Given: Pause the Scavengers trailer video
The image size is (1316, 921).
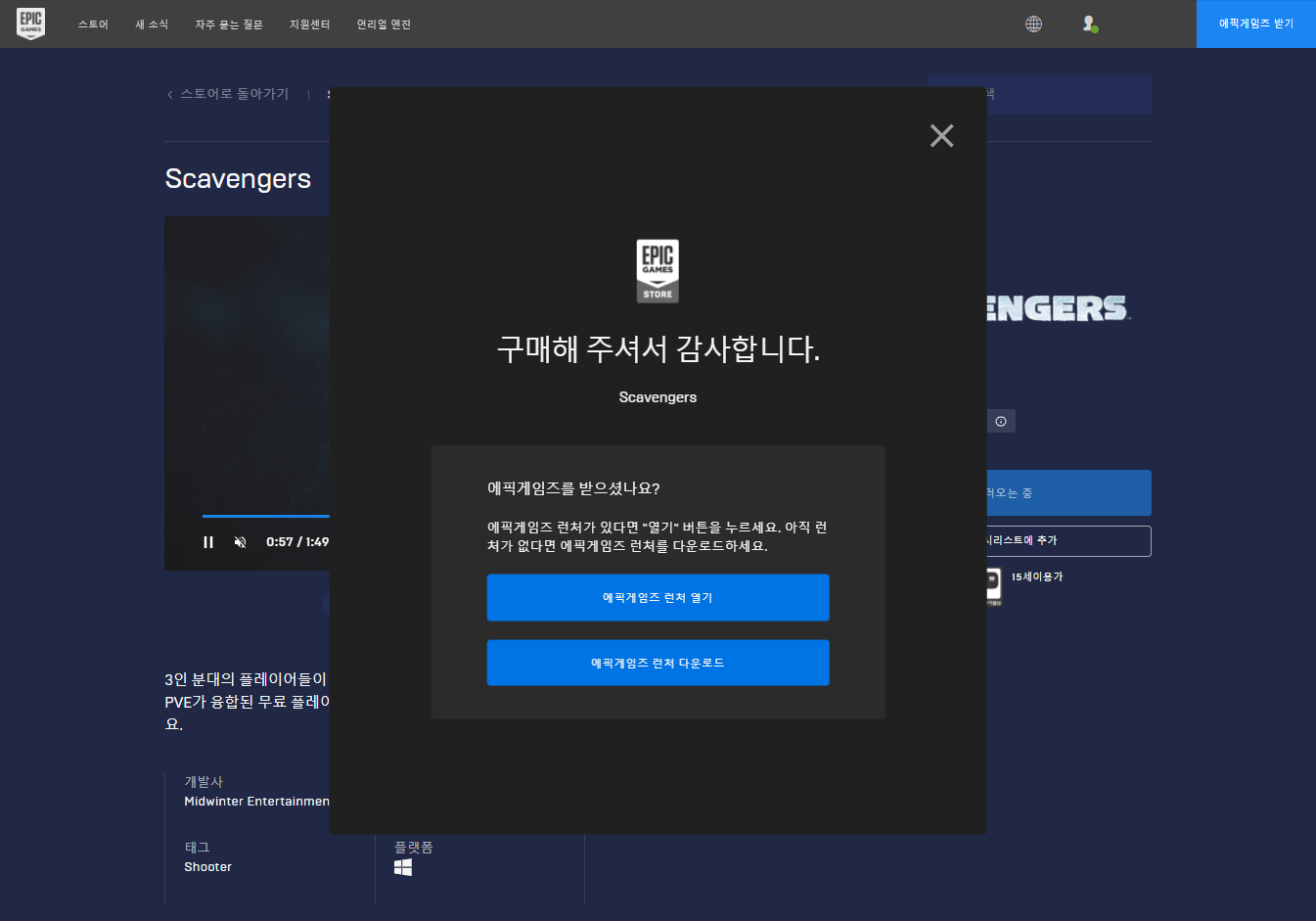Looking at the screenshot, I should 208,542.
